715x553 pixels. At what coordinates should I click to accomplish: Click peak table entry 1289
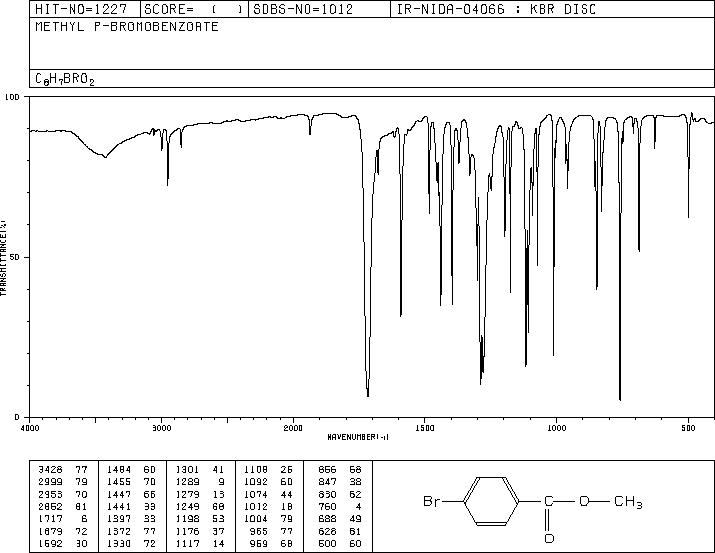[187, 482]
